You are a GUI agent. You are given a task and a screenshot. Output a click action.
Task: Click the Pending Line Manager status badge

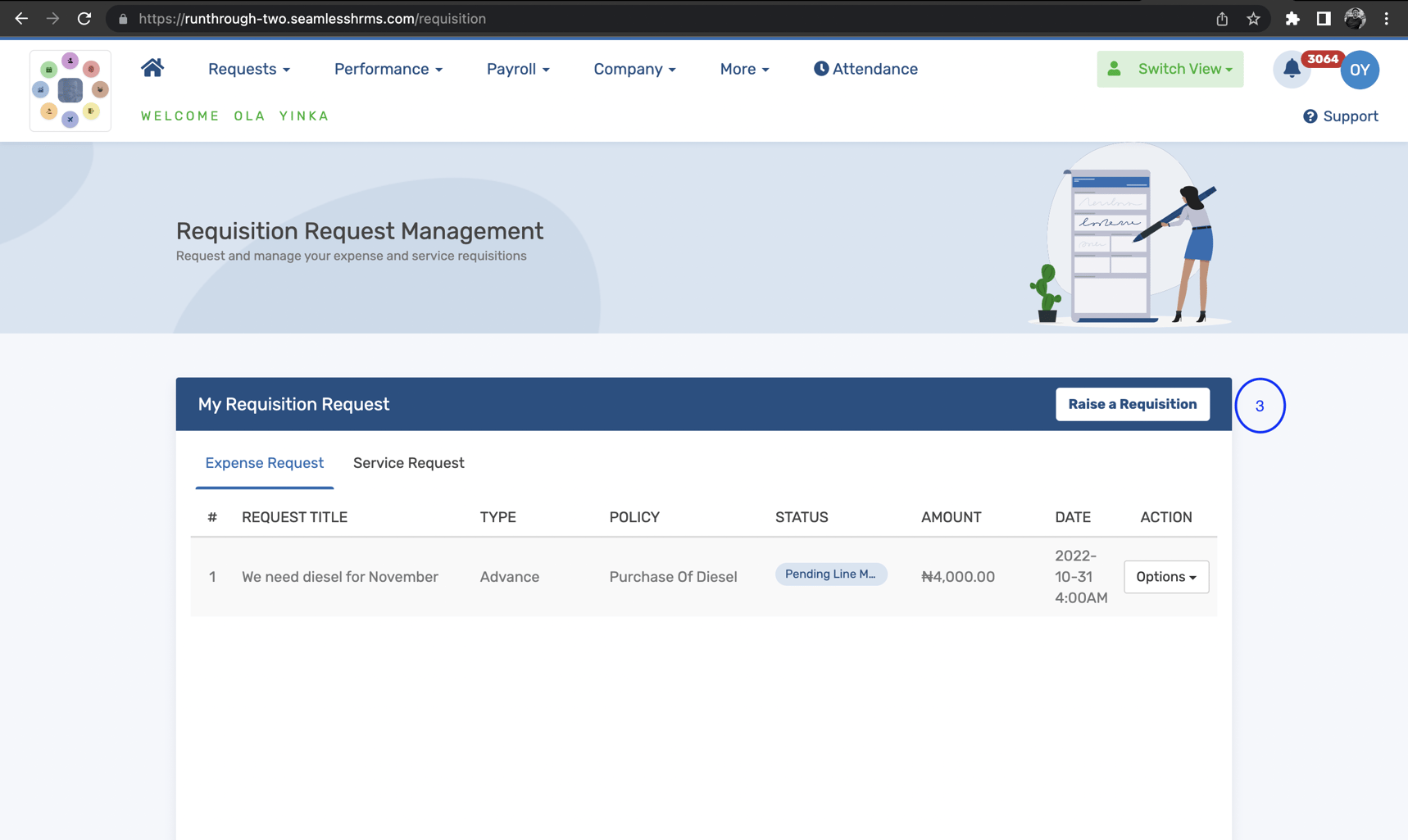(831, 574)
